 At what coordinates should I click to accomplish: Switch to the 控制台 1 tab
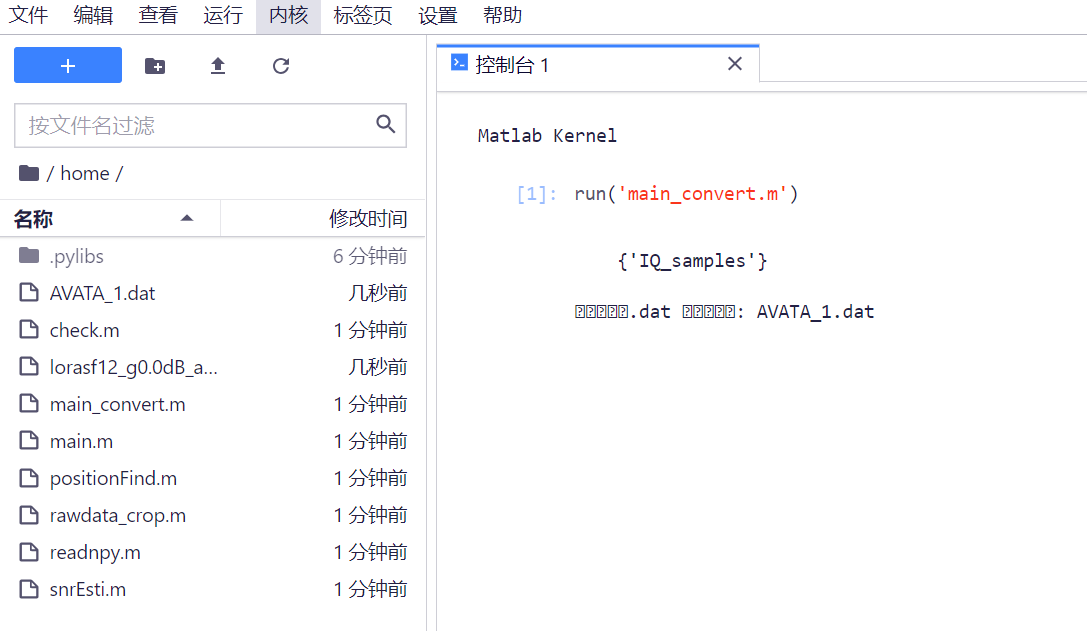(512, 65)
